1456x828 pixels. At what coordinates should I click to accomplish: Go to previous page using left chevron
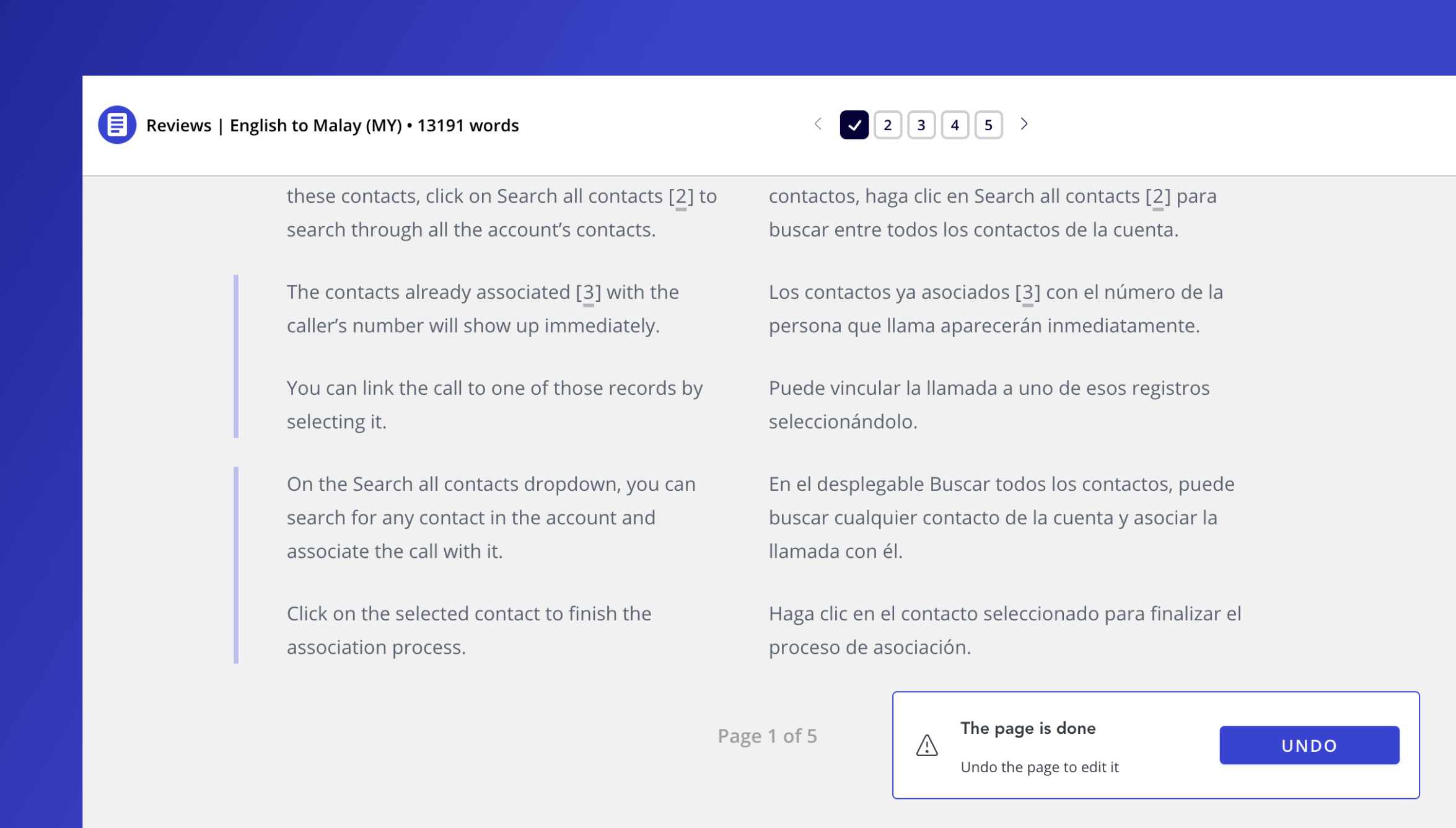[818, 125]
